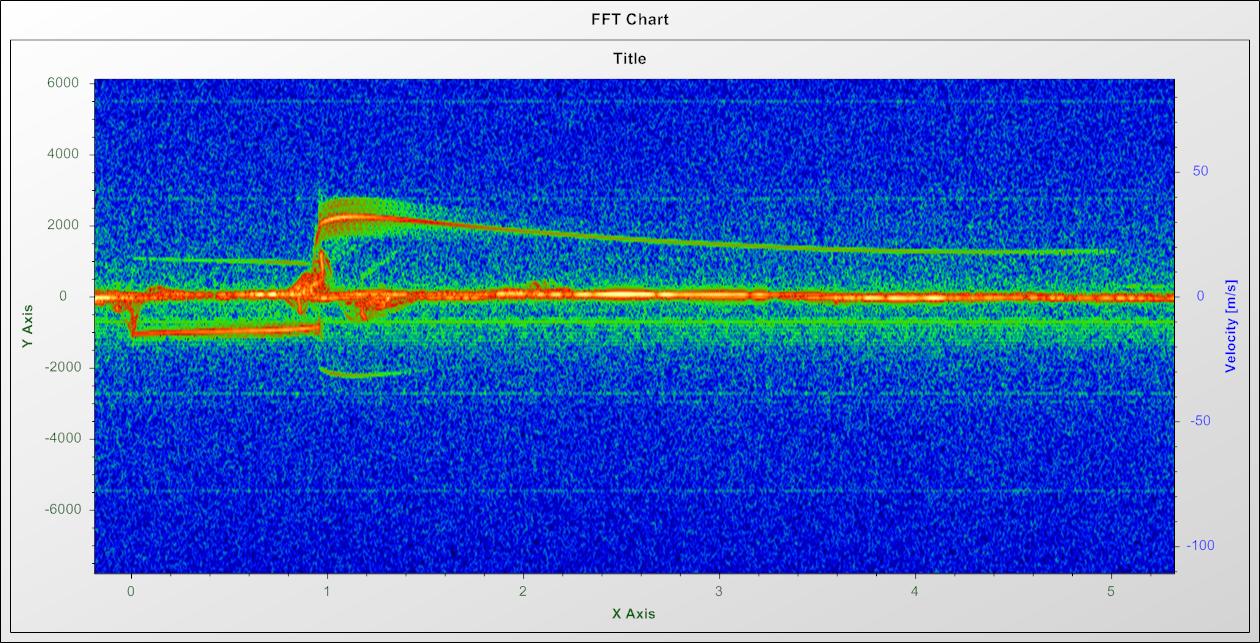
Task: Click the -50 tick on Velocity axis
Action: [x=1198, y=420]
